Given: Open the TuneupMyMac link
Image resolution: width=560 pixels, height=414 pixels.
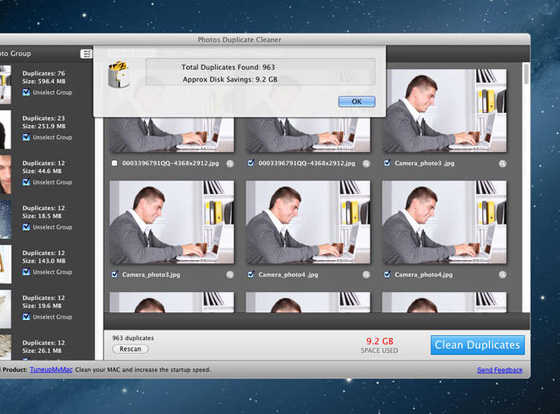Looking at the screenshot, I should point(51,370).
